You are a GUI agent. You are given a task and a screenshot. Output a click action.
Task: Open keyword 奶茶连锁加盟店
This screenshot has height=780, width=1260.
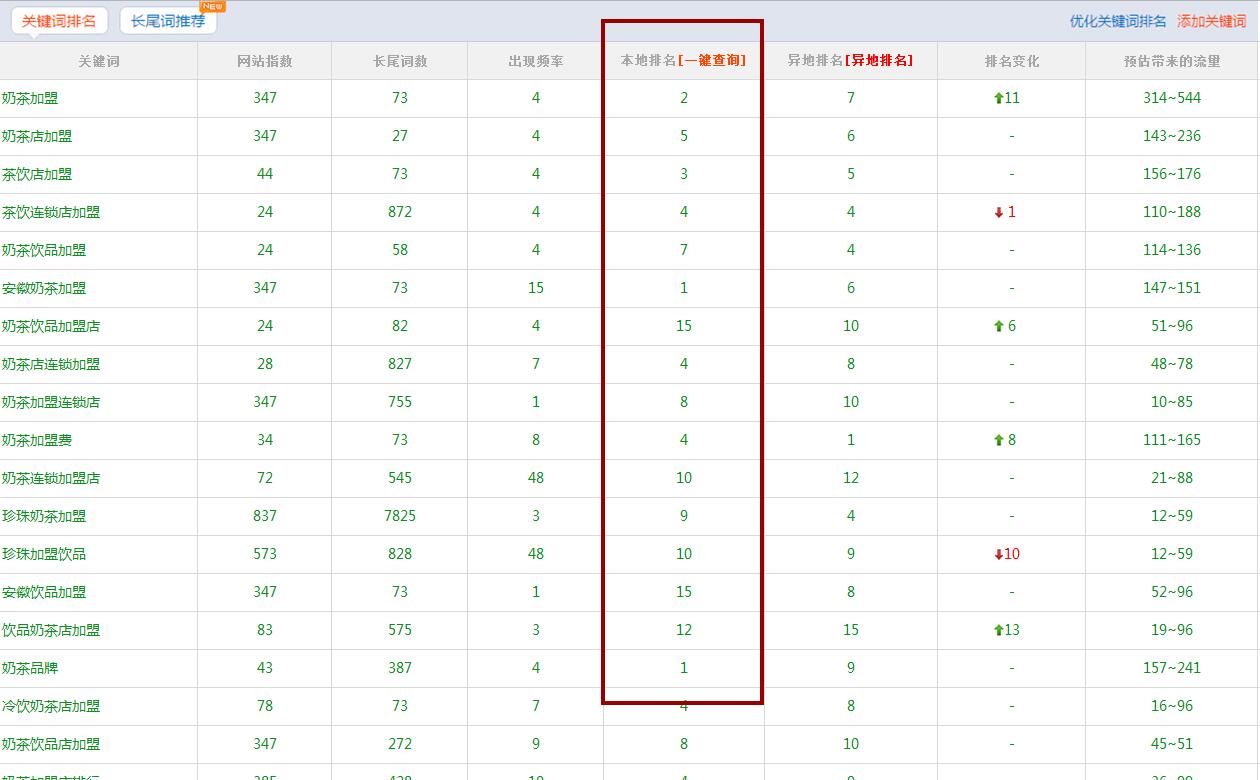tap(51, 478)
